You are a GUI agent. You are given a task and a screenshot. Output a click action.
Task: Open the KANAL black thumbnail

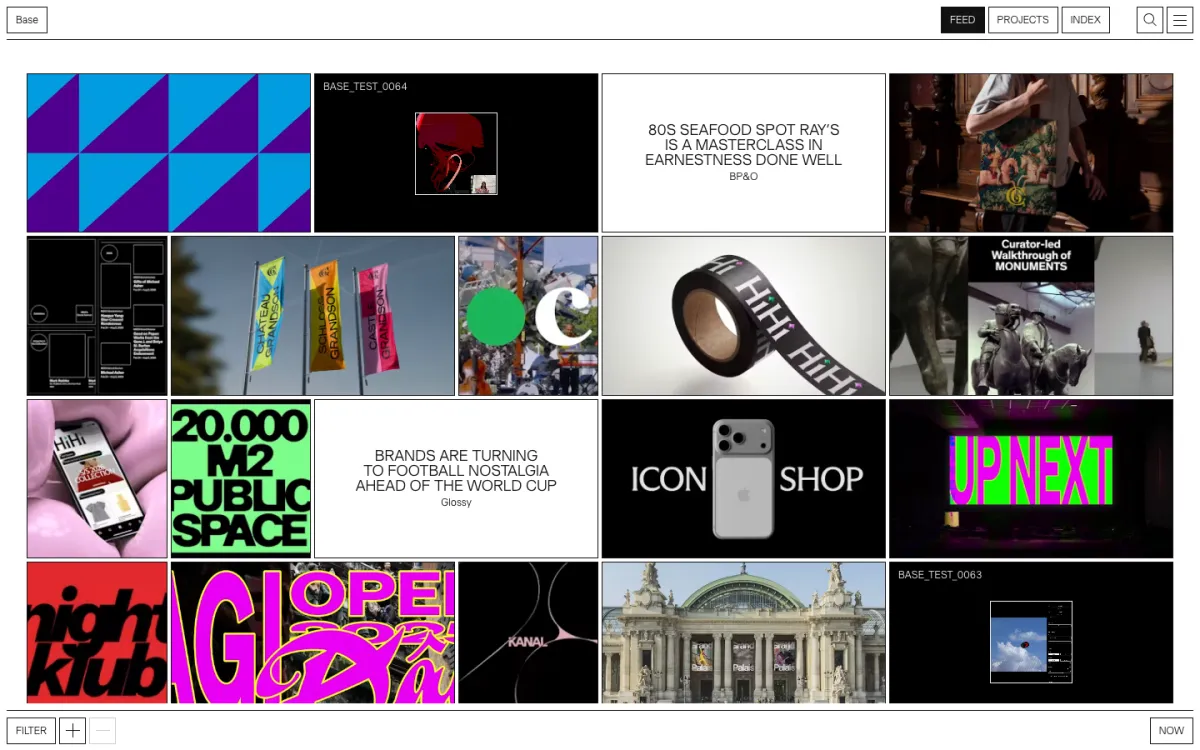(x=528, y=632)
